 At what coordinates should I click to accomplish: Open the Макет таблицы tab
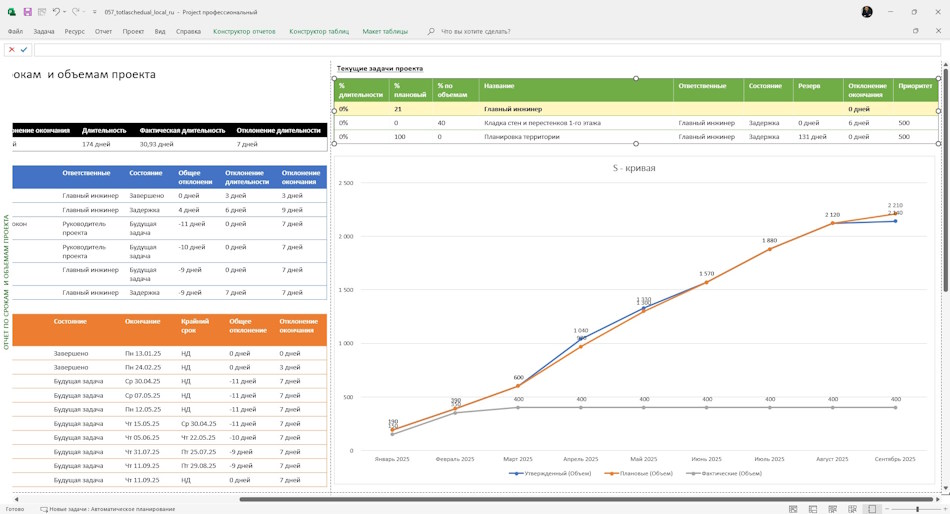[385, 31]
